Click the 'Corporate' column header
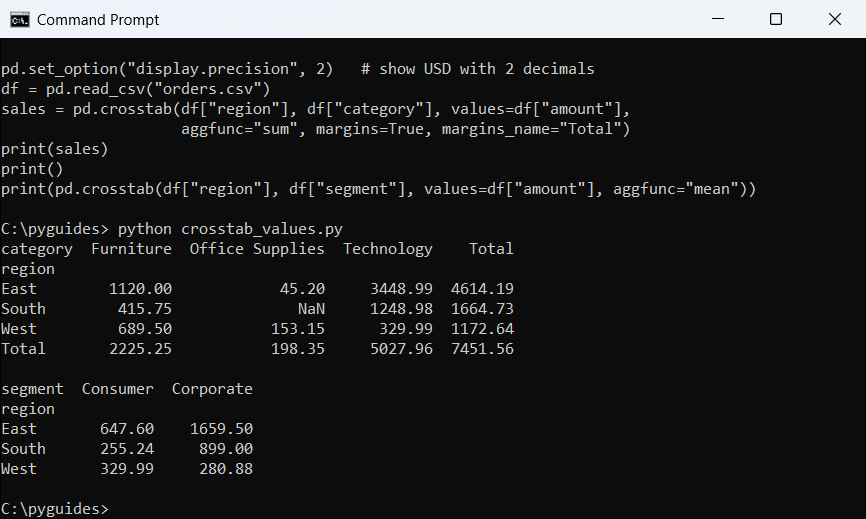Image resolution: width=866 pixels, height=519 pixels. [x=212, y=389]
